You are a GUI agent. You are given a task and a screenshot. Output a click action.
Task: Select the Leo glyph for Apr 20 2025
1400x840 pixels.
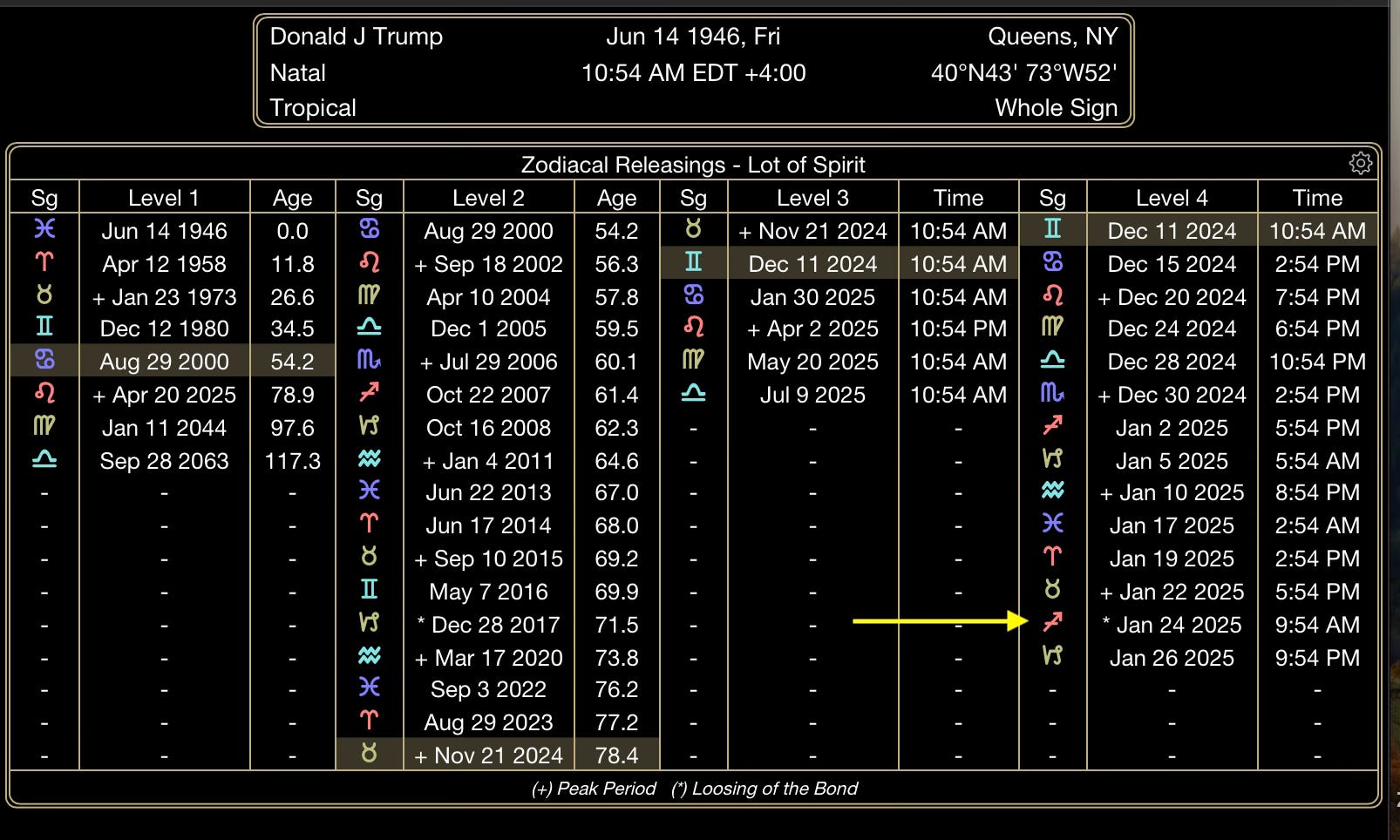(x=44, y=393)
